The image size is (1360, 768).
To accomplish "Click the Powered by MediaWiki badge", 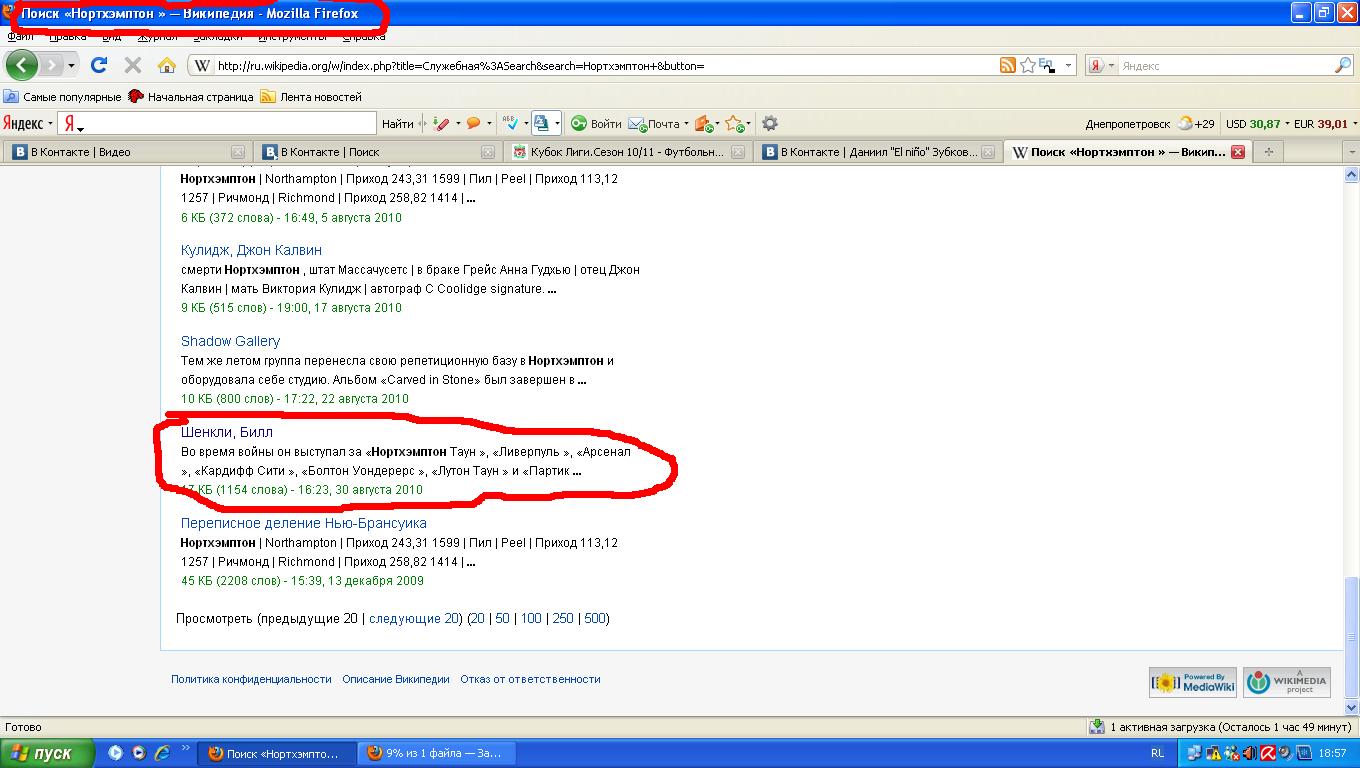I will pyautogui.click(x=1193, y=682).
